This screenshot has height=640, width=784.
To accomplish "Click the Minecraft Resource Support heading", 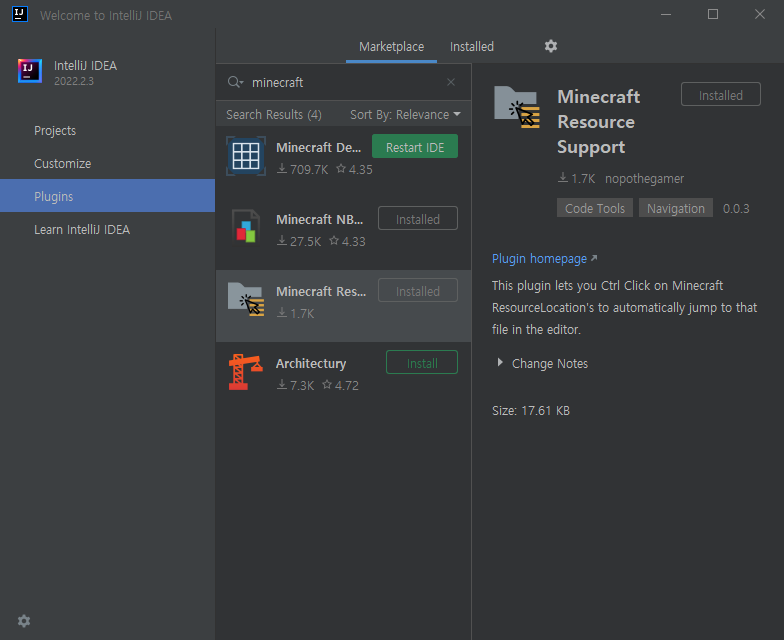I will coord(598,122).
